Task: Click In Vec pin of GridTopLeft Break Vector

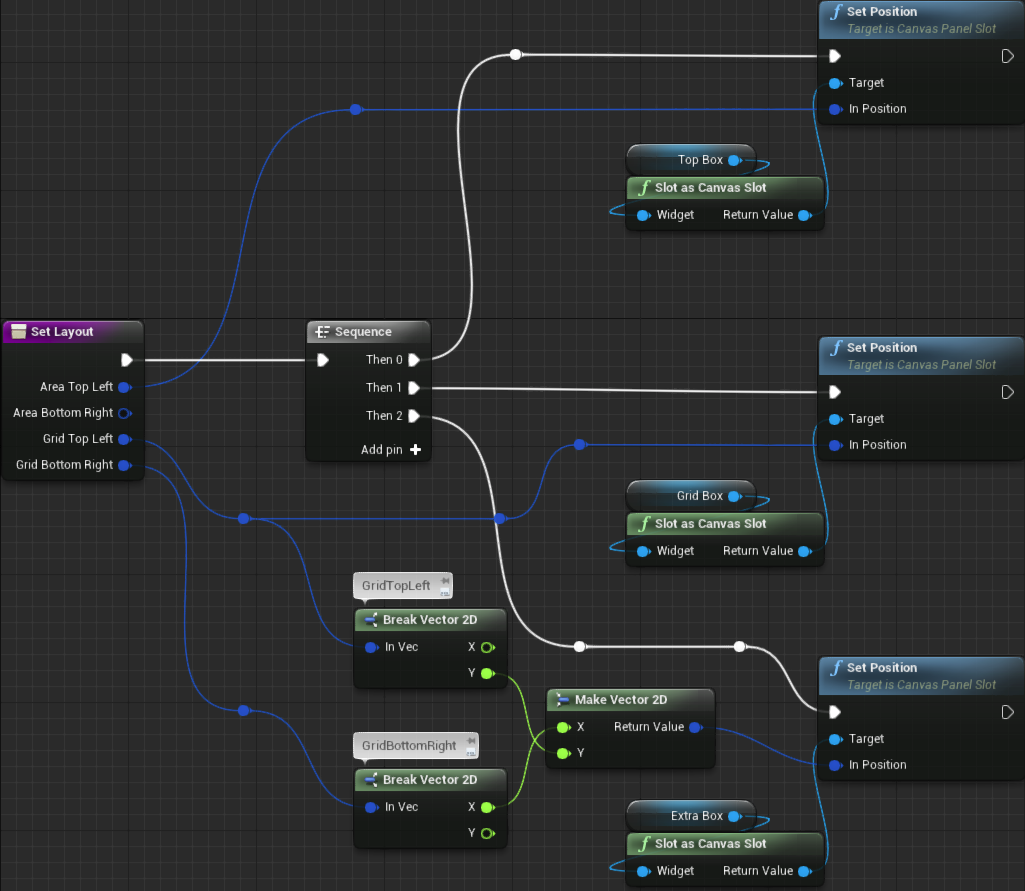Action: (371, 648)
